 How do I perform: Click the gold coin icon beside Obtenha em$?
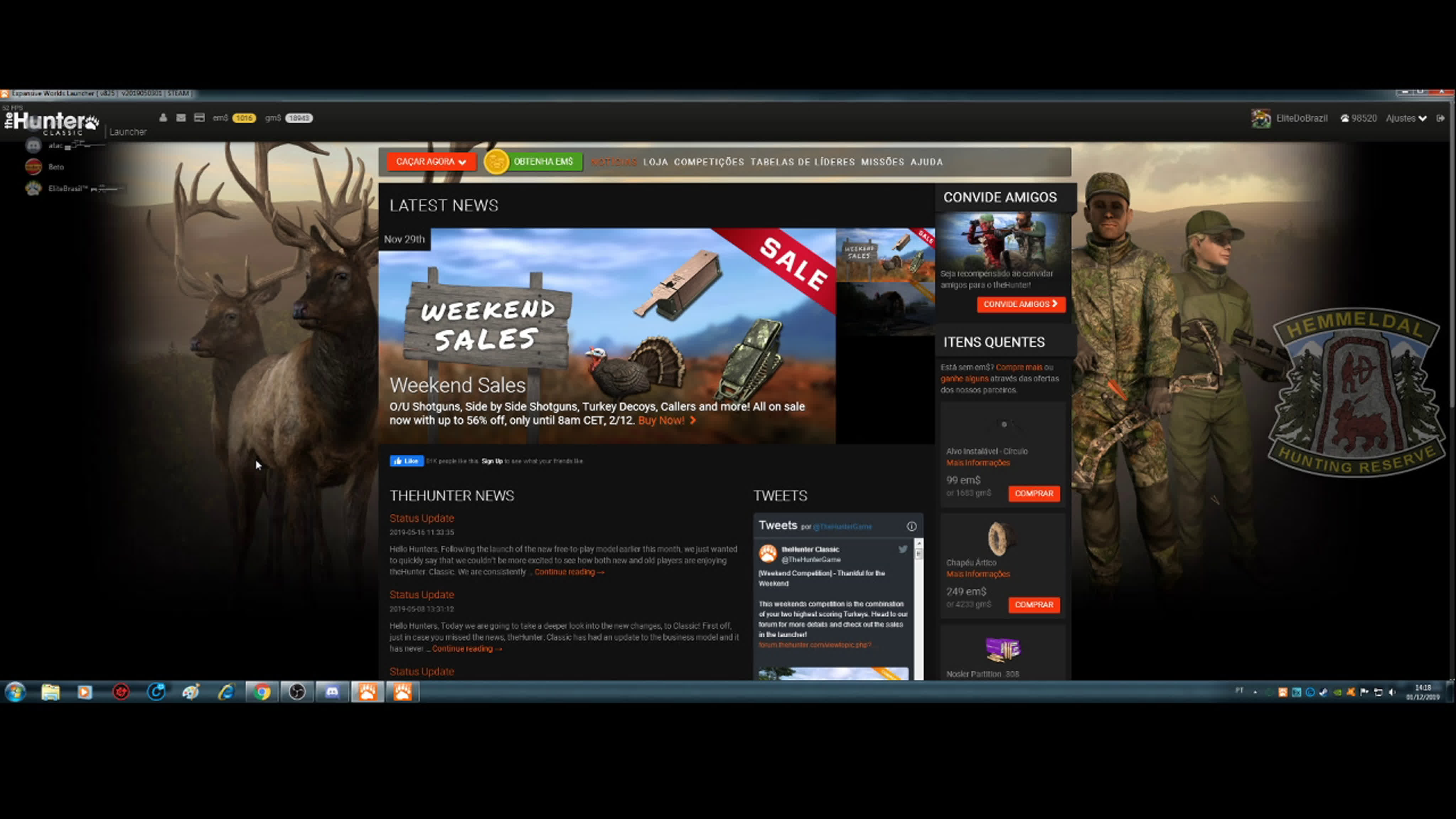(496, 162)
